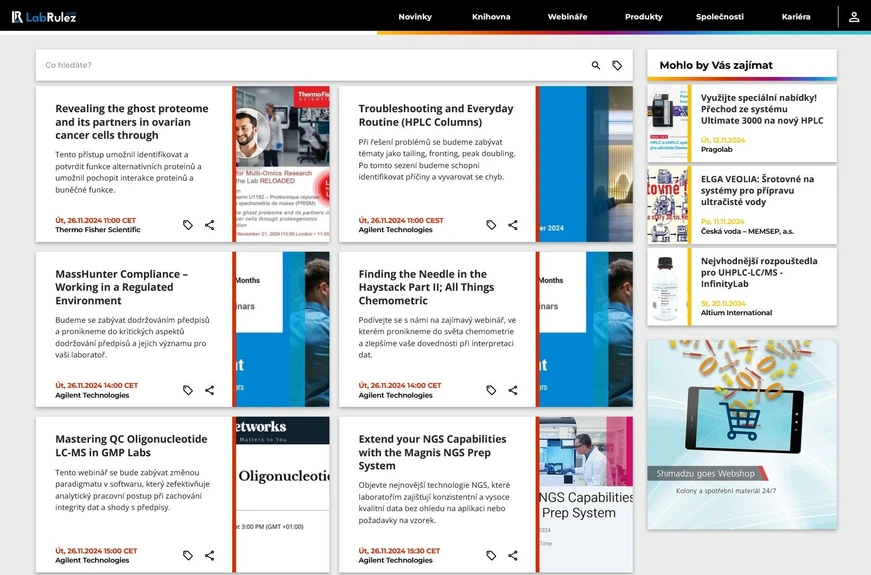Image resolution: width=871 pixels, height=575 pixels.
Task: Share the MassHunter Compliance webinar
Action: tap(209, 390)
